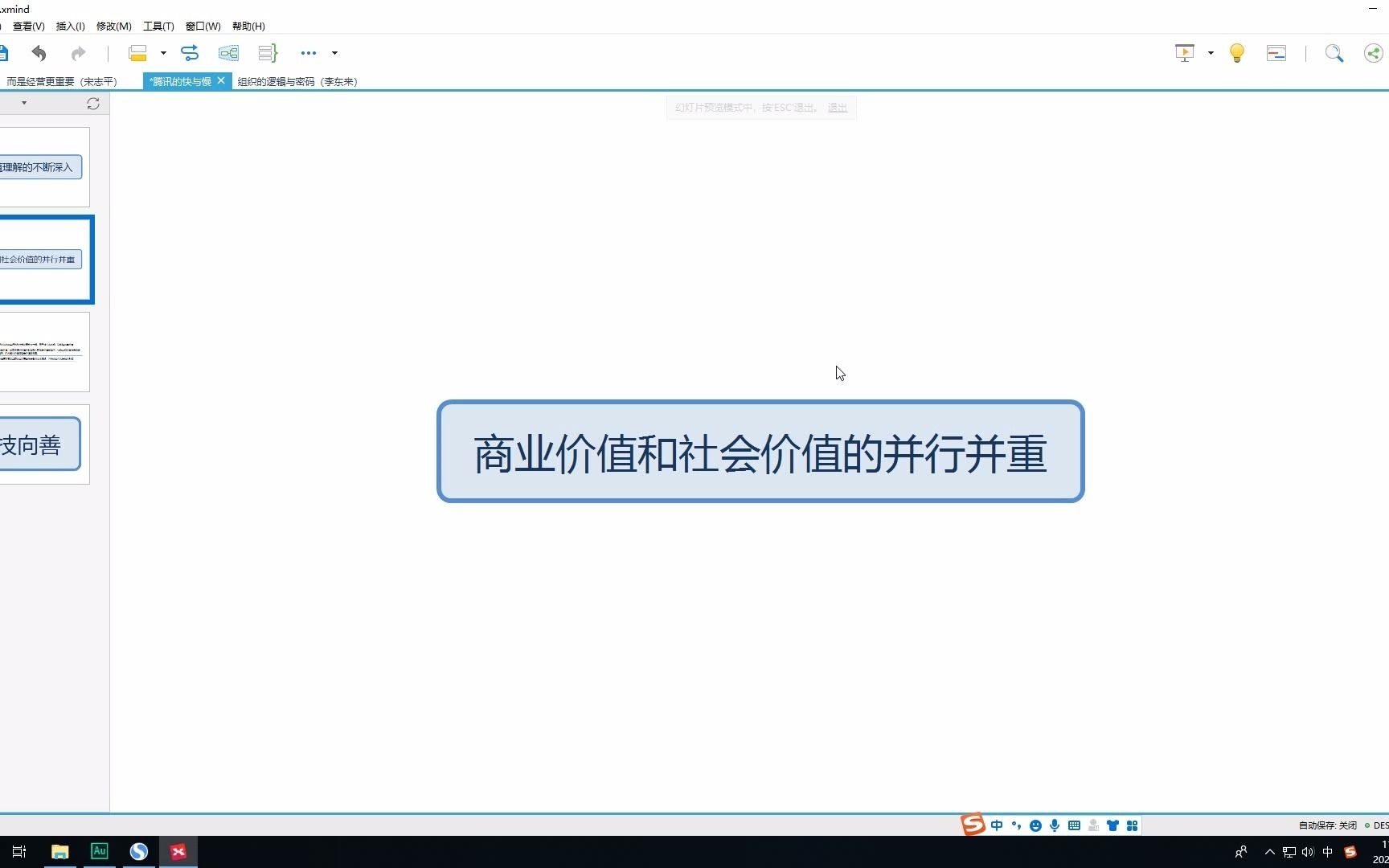Click the slide card icon
This screenshot has height=868, width=1389.
coord(1276,53)
